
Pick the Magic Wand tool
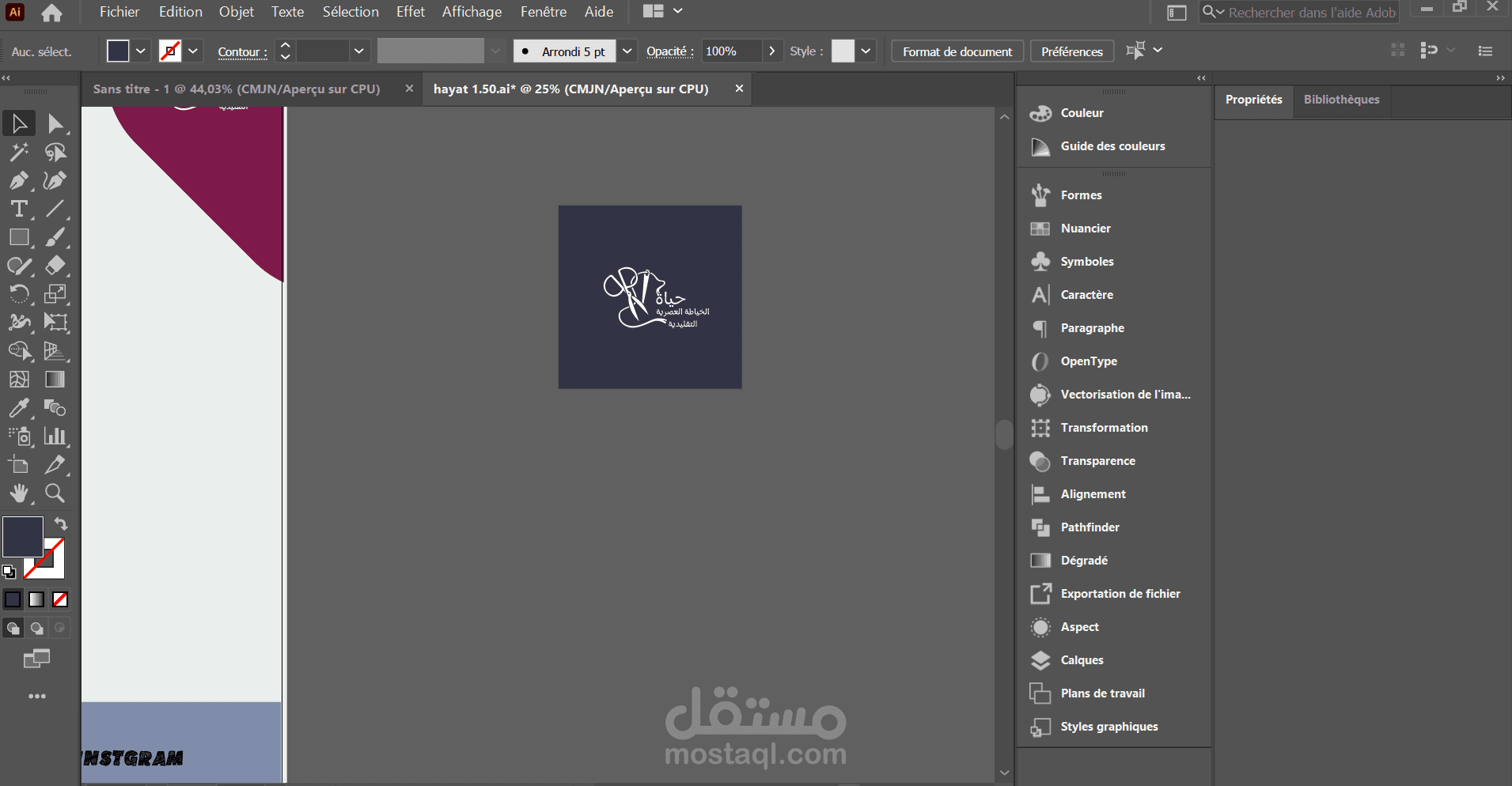point(19,152)
